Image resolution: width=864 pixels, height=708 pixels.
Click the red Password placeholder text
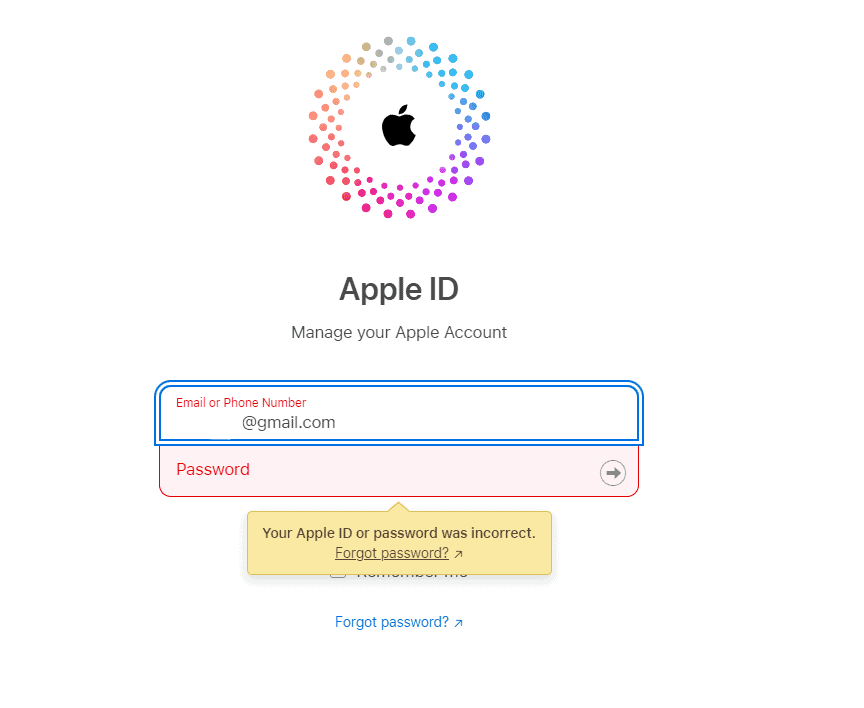point(213,470)
